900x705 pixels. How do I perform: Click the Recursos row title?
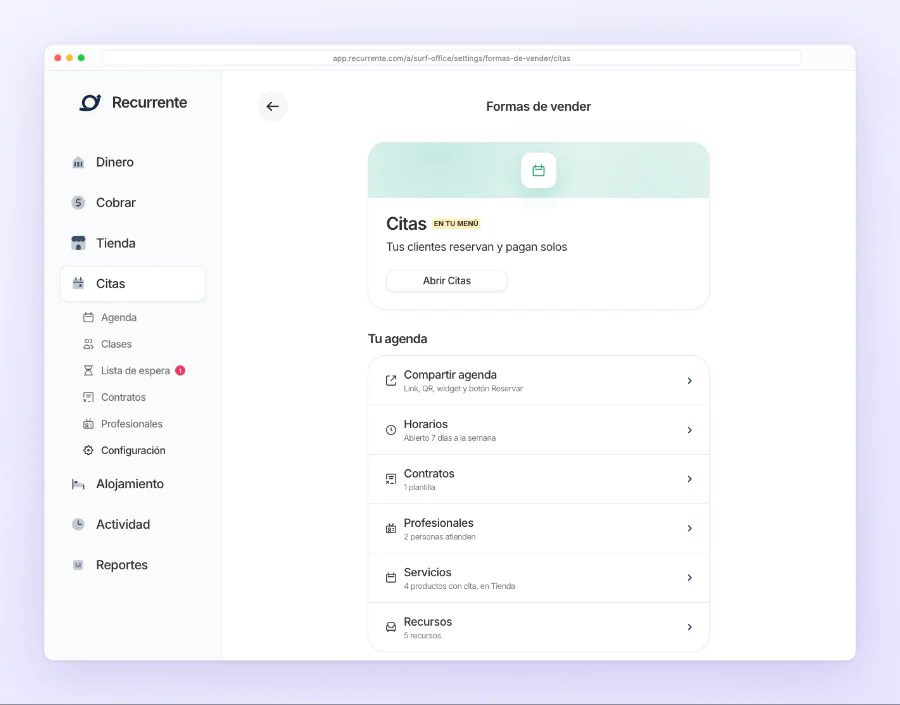(x=428, y=622)
